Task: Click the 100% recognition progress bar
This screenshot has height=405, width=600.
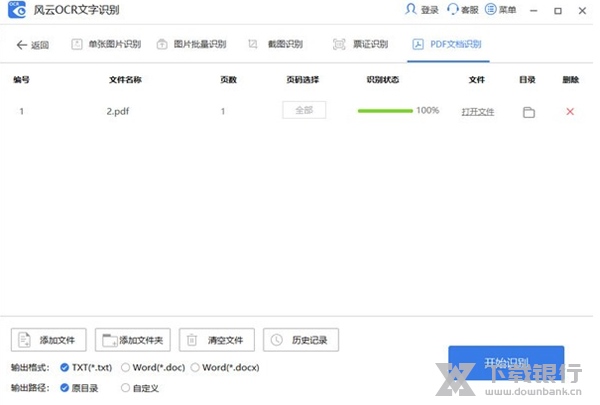Action: [385, 111]
